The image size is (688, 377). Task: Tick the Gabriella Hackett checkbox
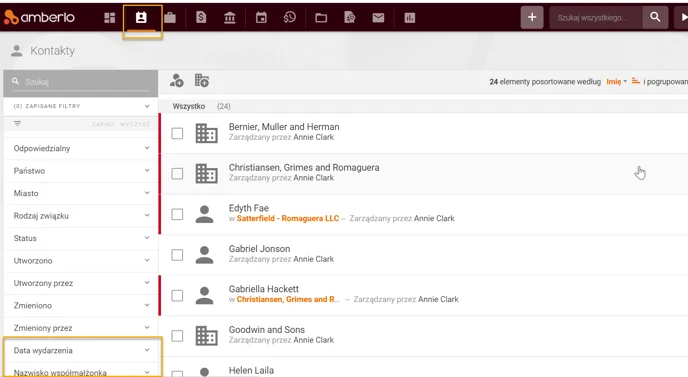[x=177, y=295]
